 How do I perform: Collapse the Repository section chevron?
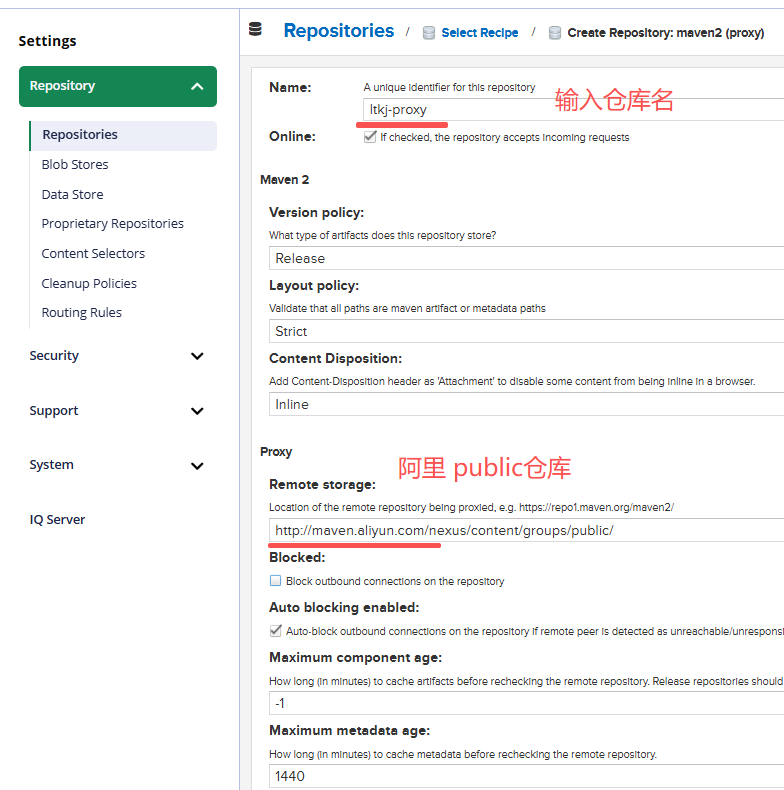(x=197, y=87)
